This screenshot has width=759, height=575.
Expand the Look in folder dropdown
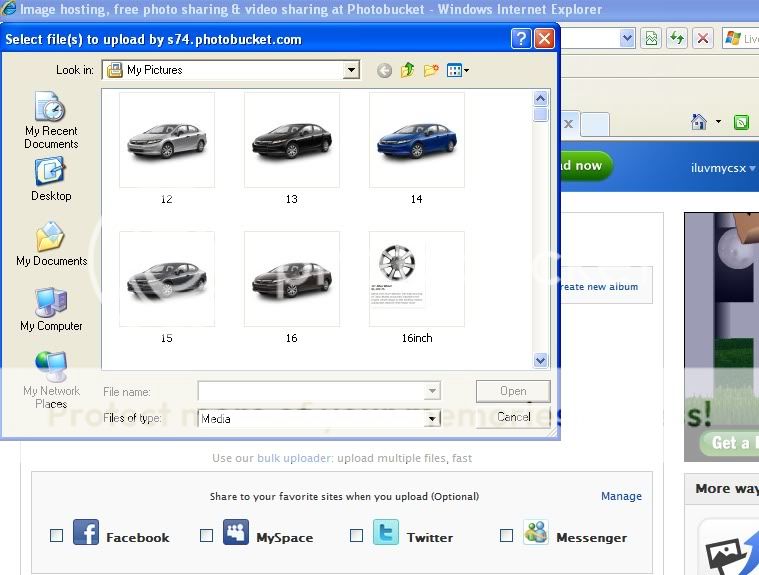click(351, 70)
